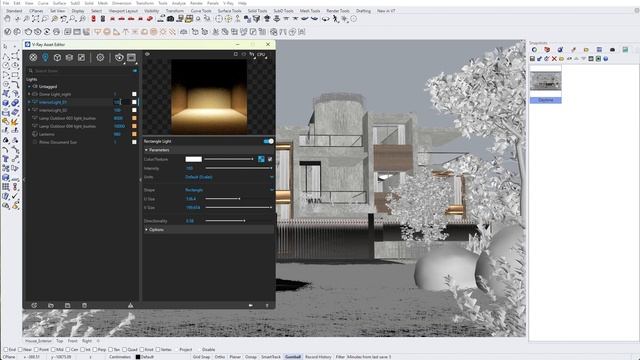Image resolution: width=640 pixels, height=360 pixels.
Task: Click the import asset icon at bottom left
Action: click(34, 305)
